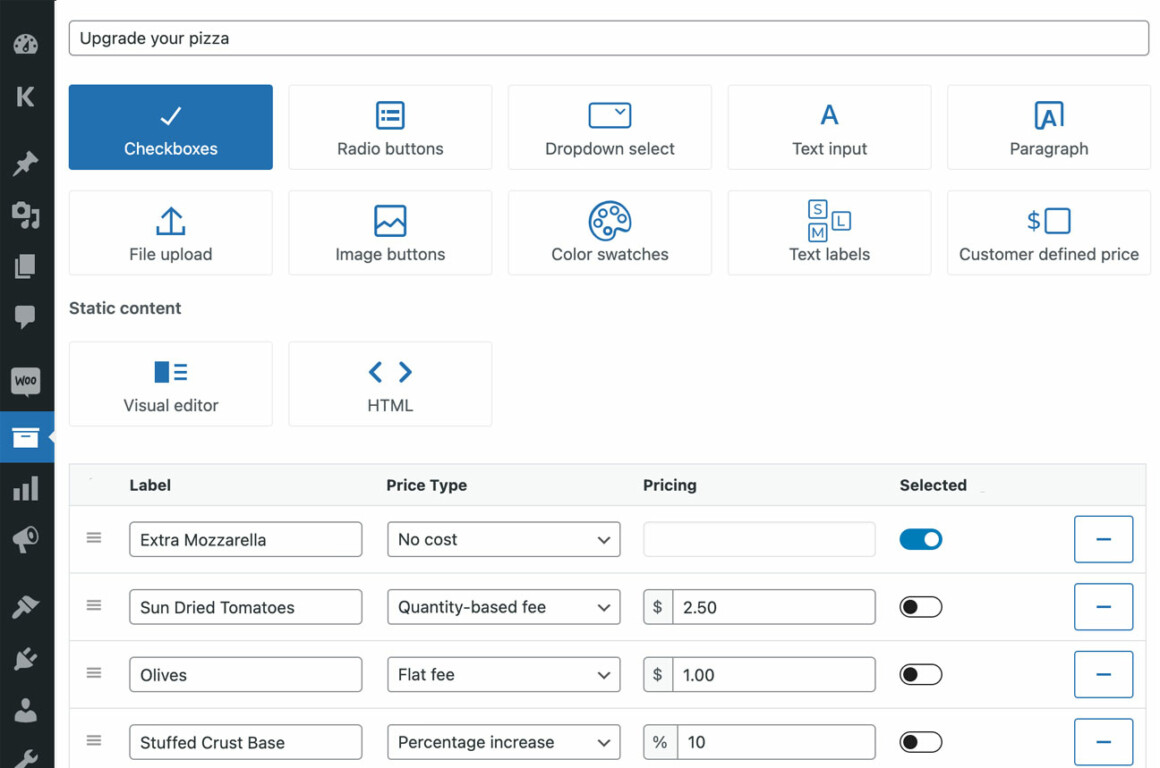Screen dimensions: 1160x768
Task: Click the HTML static content block
Action: point(390,384)
